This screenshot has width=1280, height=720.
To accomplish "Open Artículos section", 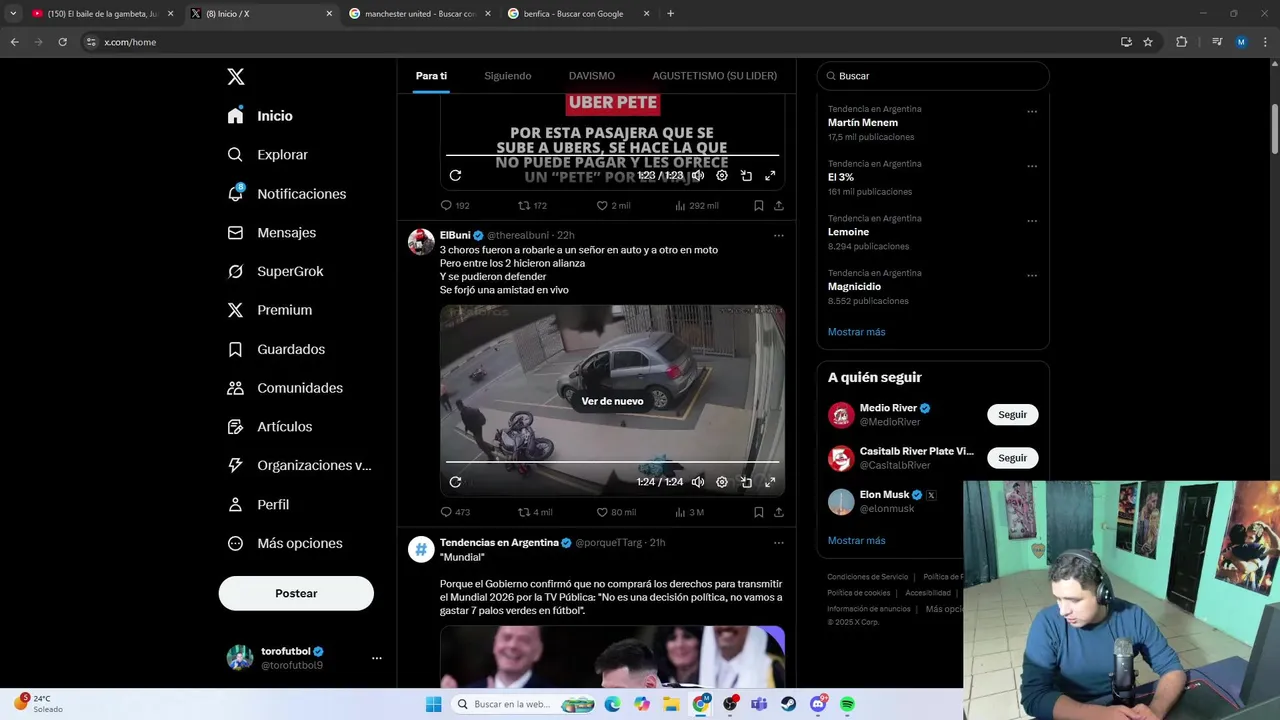I will [x=269, y=426].
